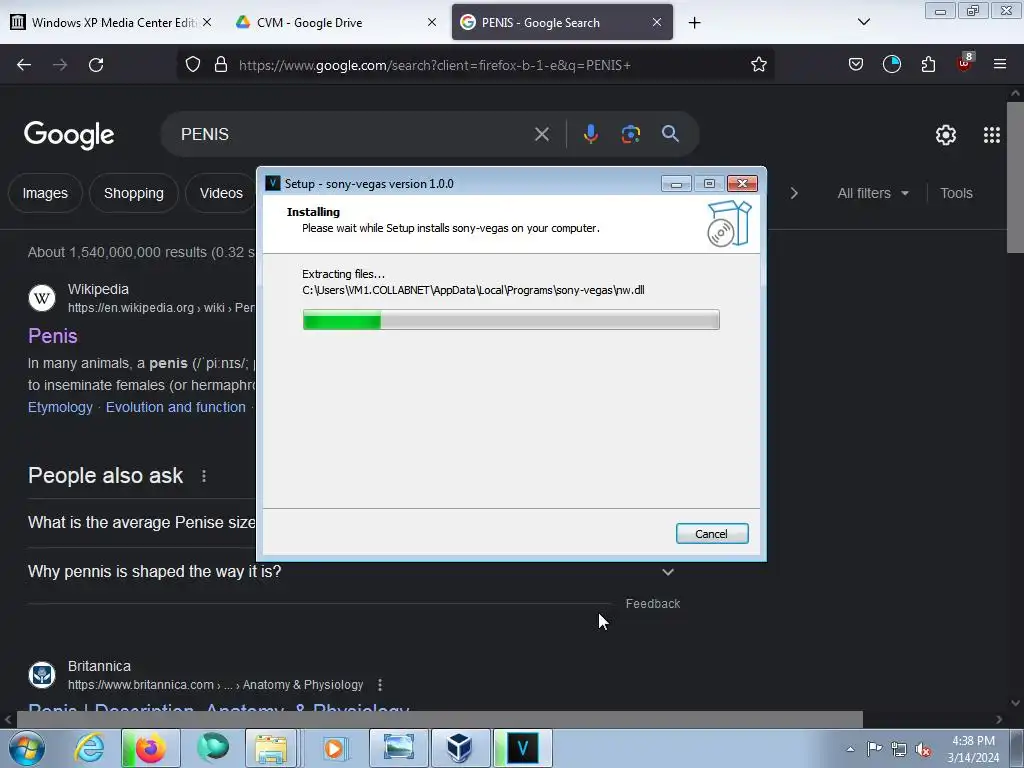Click the site padlock icon
Viewport: 1024px width, 768px height.
click(x=221, y=65)
